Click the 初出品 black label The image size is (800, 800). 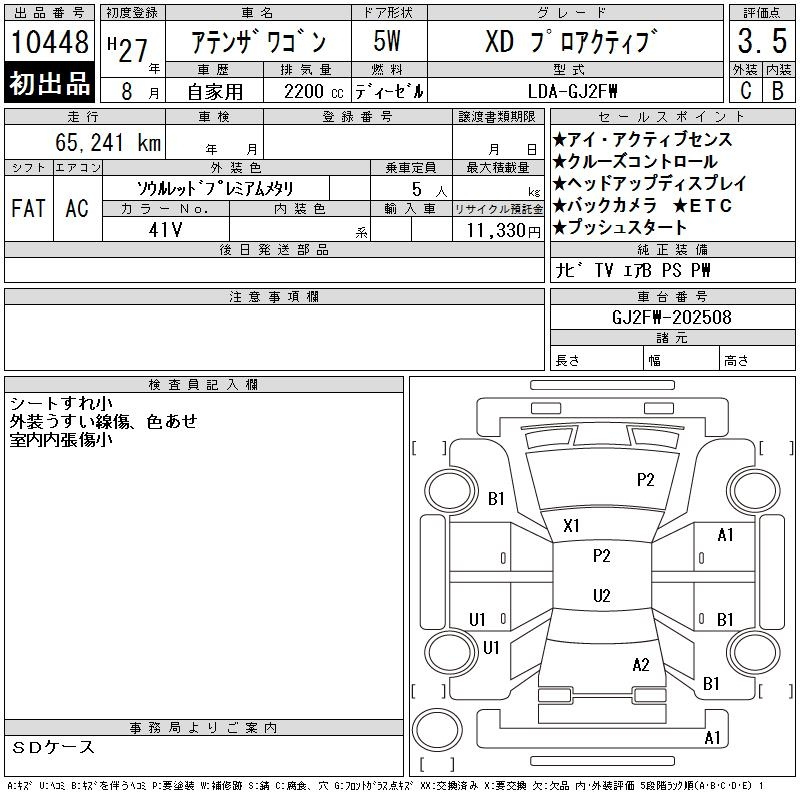click(49, 83)
